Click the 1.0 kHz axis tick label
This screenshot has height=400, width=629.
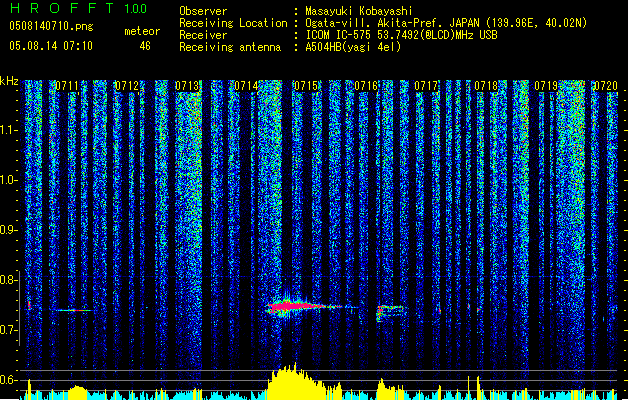(x=9, y=180)
